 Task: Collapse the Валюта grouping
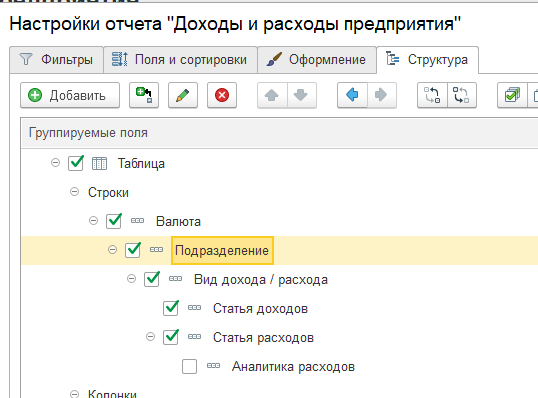[x=93, y=221]
